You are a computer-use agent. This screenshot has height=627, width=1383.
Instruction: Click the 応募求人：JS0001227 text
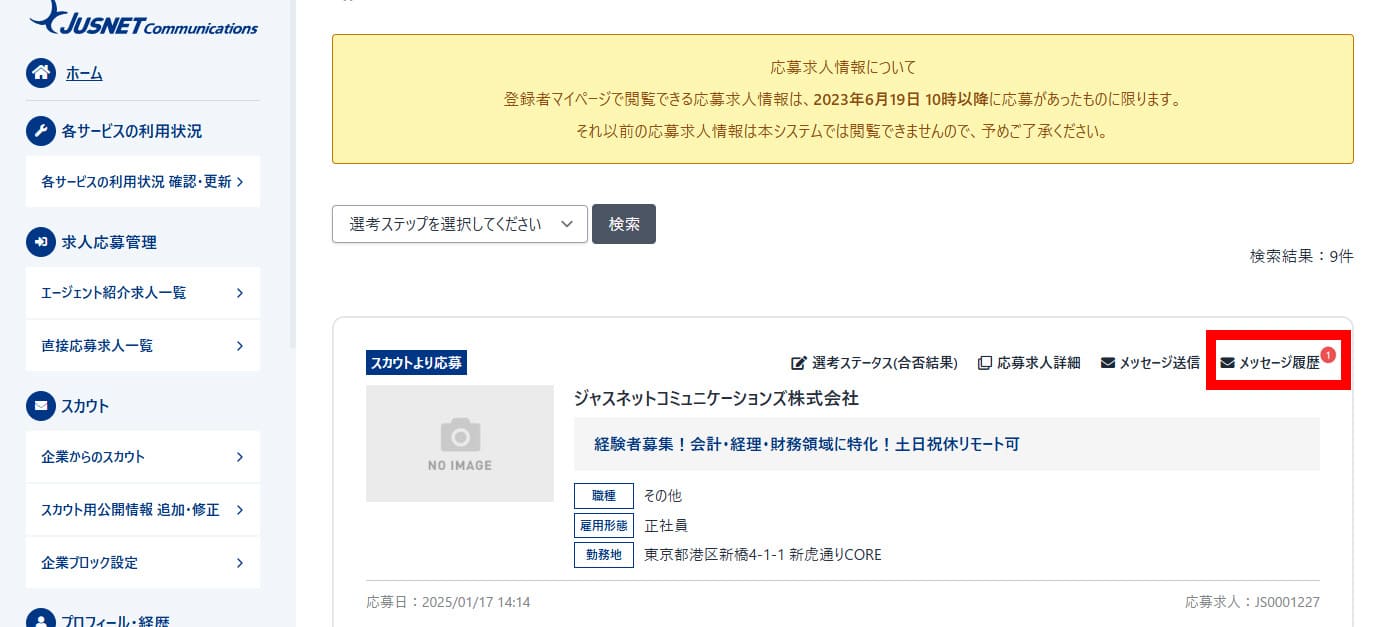(1252, 602)
